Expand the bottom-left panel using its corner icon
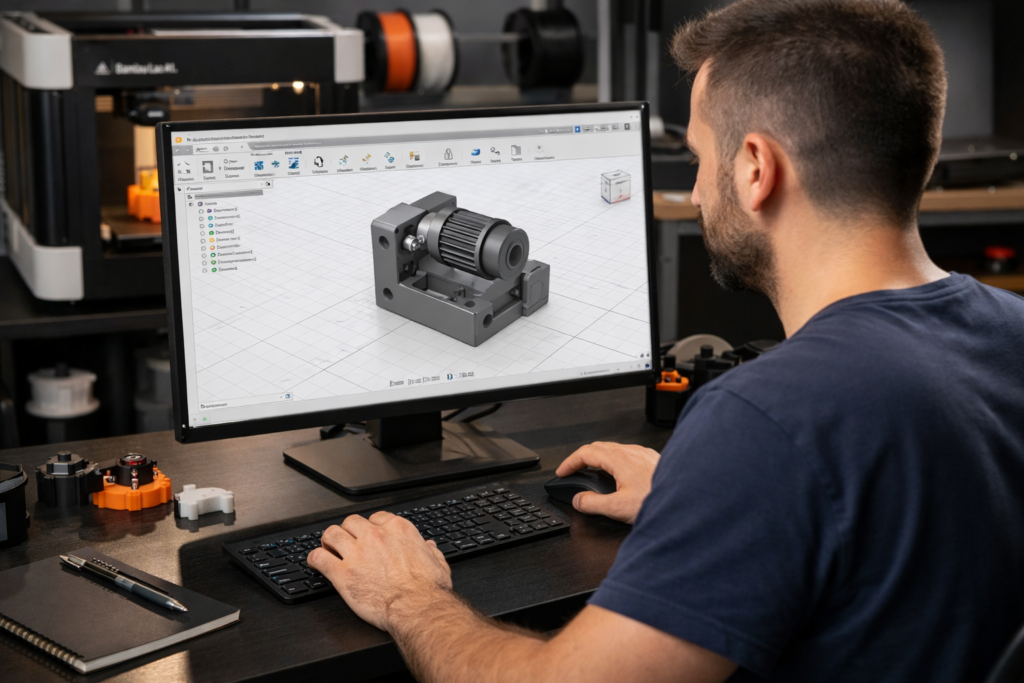This screenshot has height=683, width=1024. point(287,396)
